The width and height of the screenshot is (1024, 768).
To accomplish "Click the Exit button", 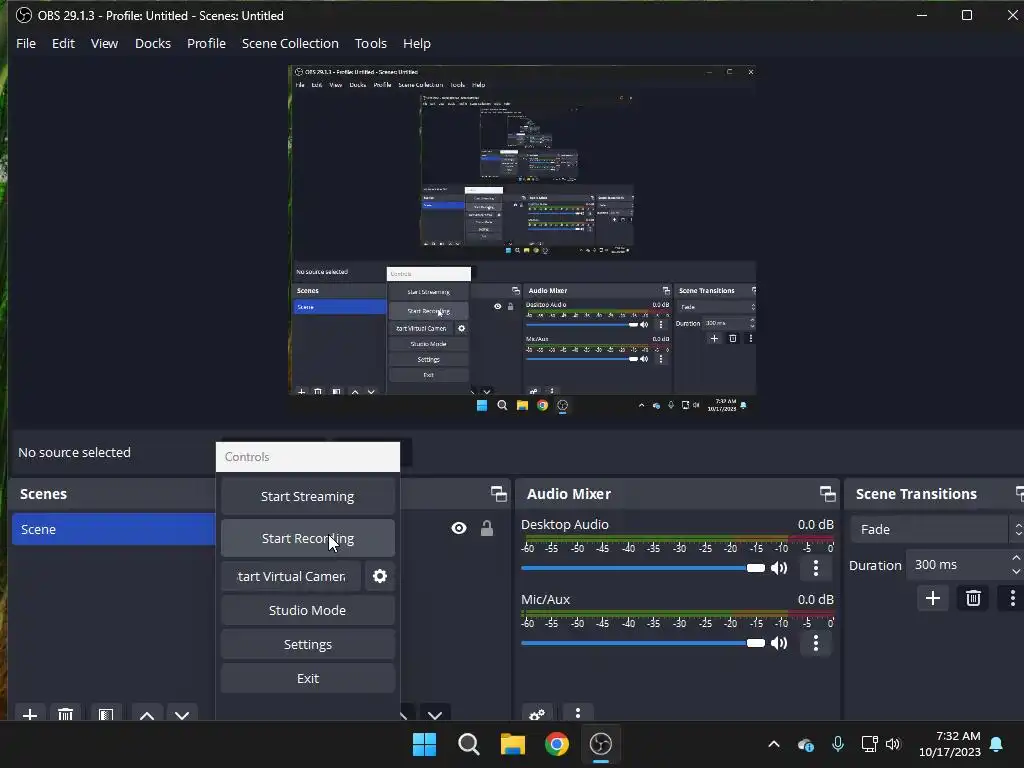I will tap(308, 678).
